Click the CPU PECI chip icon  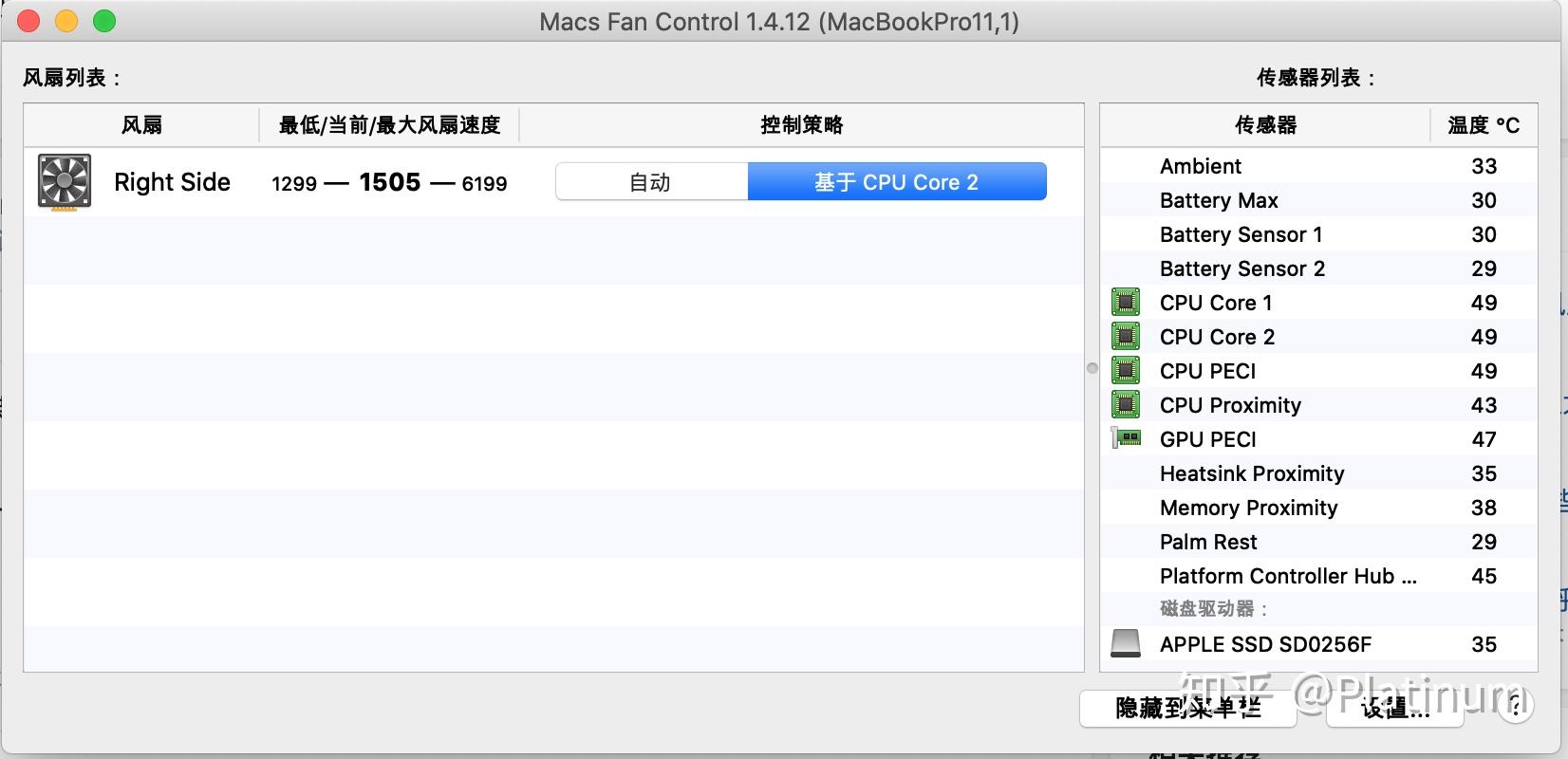[1126, 371]
